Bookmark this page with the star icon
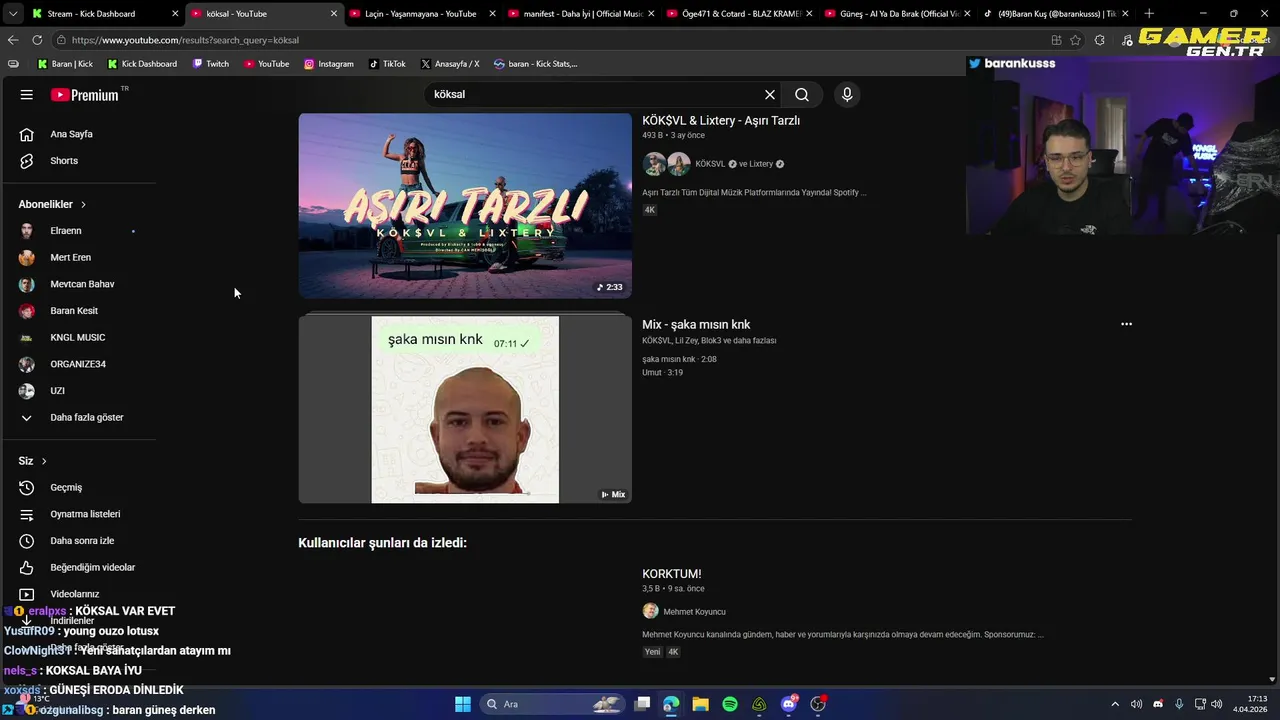The height and width of the screenshot is (720, 1280). [1075, 40]
